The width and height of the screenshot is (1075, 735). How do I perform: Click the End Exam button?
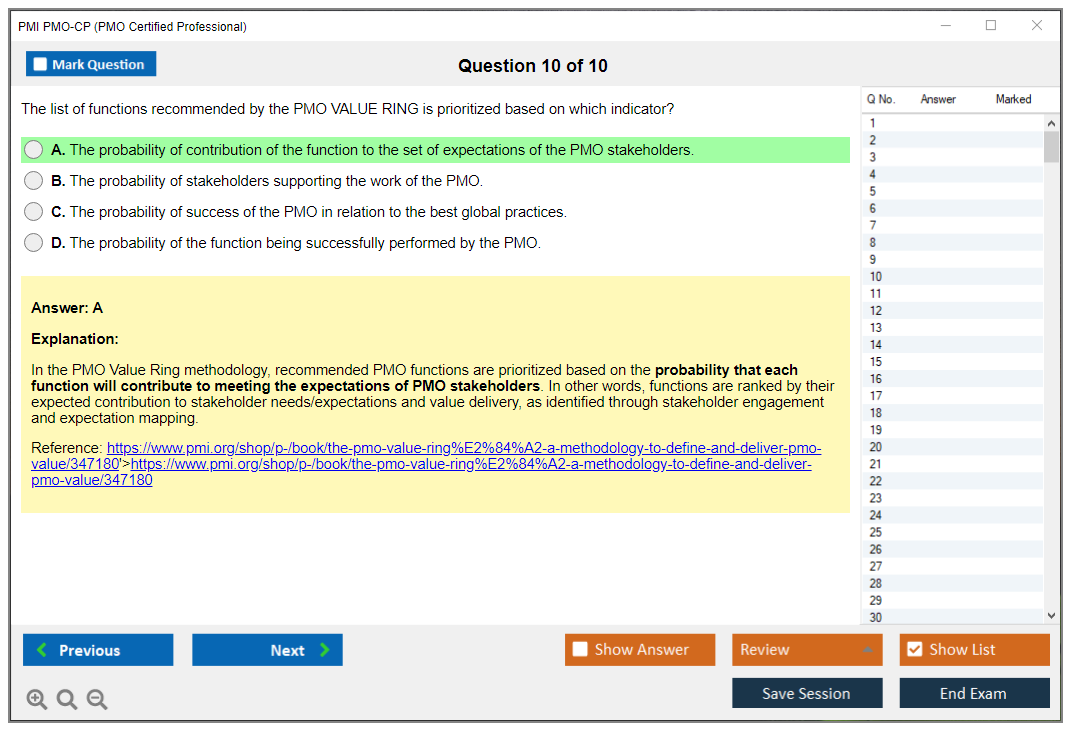click(974, 693)
